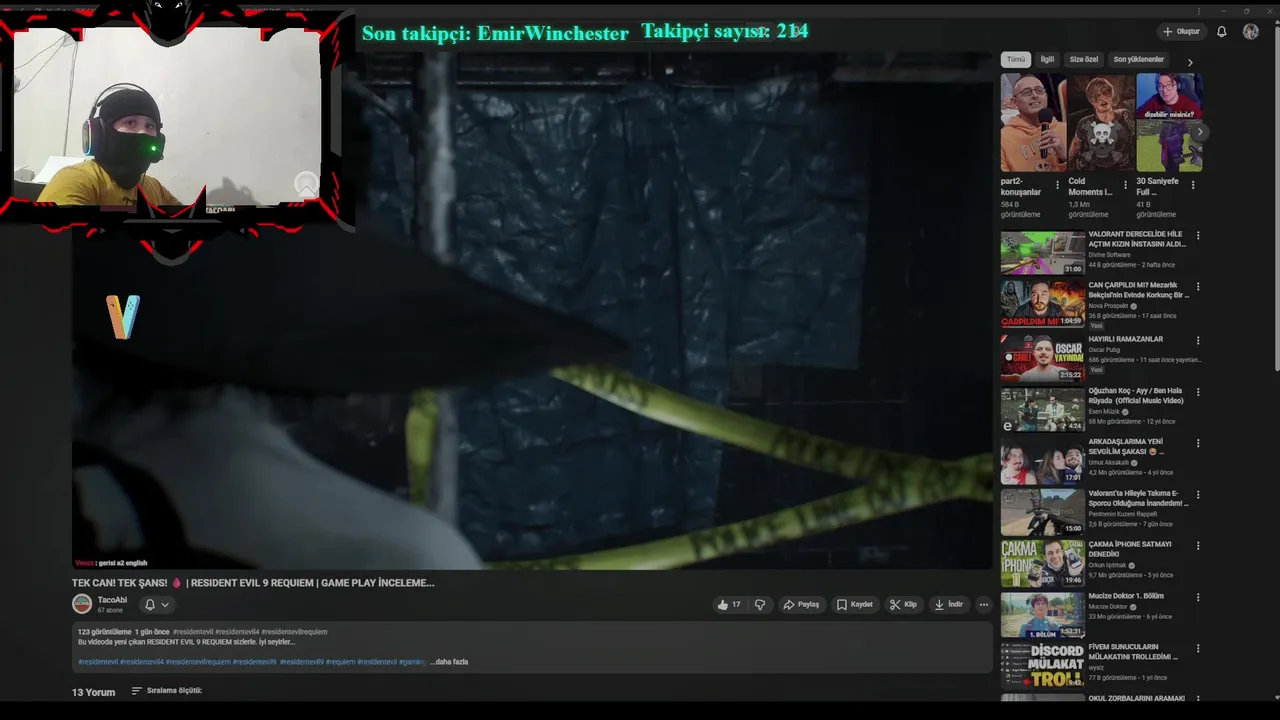Viewport: 1280px width, 720px height.
Task: Open options for the ÇAKMA İPHONE video
Action: 1198,546
